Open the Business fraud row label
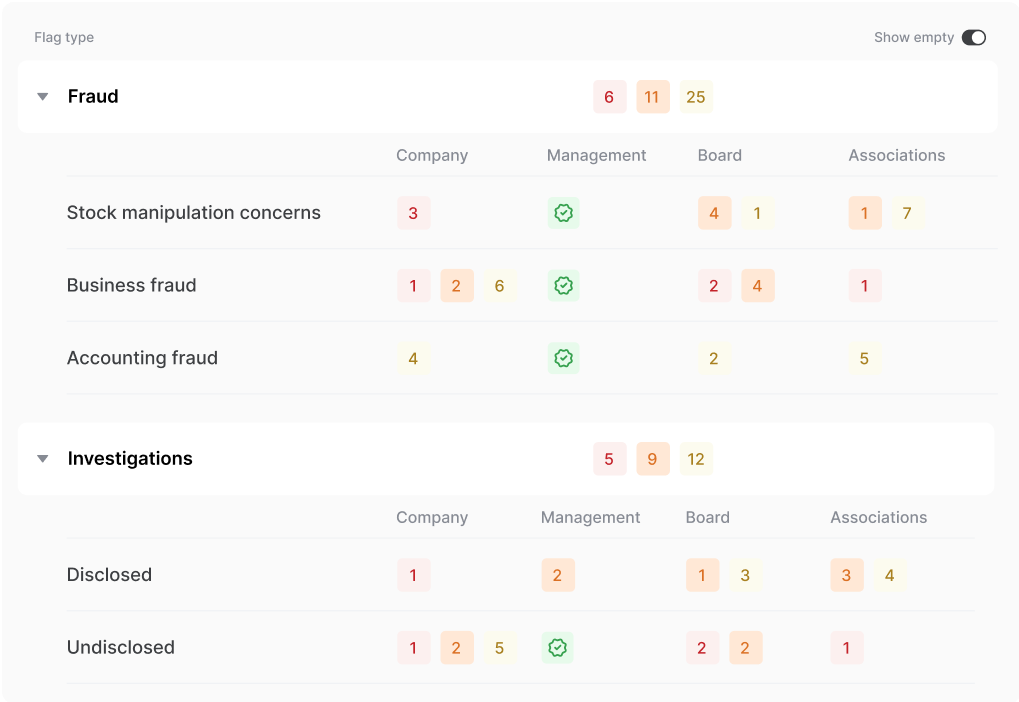 click(132, 285)
